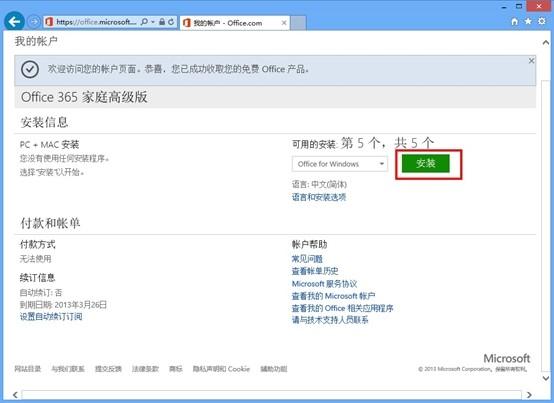
Task: Open 查看我的 Microsoft 帐户 link
Action: coord(333,296)
